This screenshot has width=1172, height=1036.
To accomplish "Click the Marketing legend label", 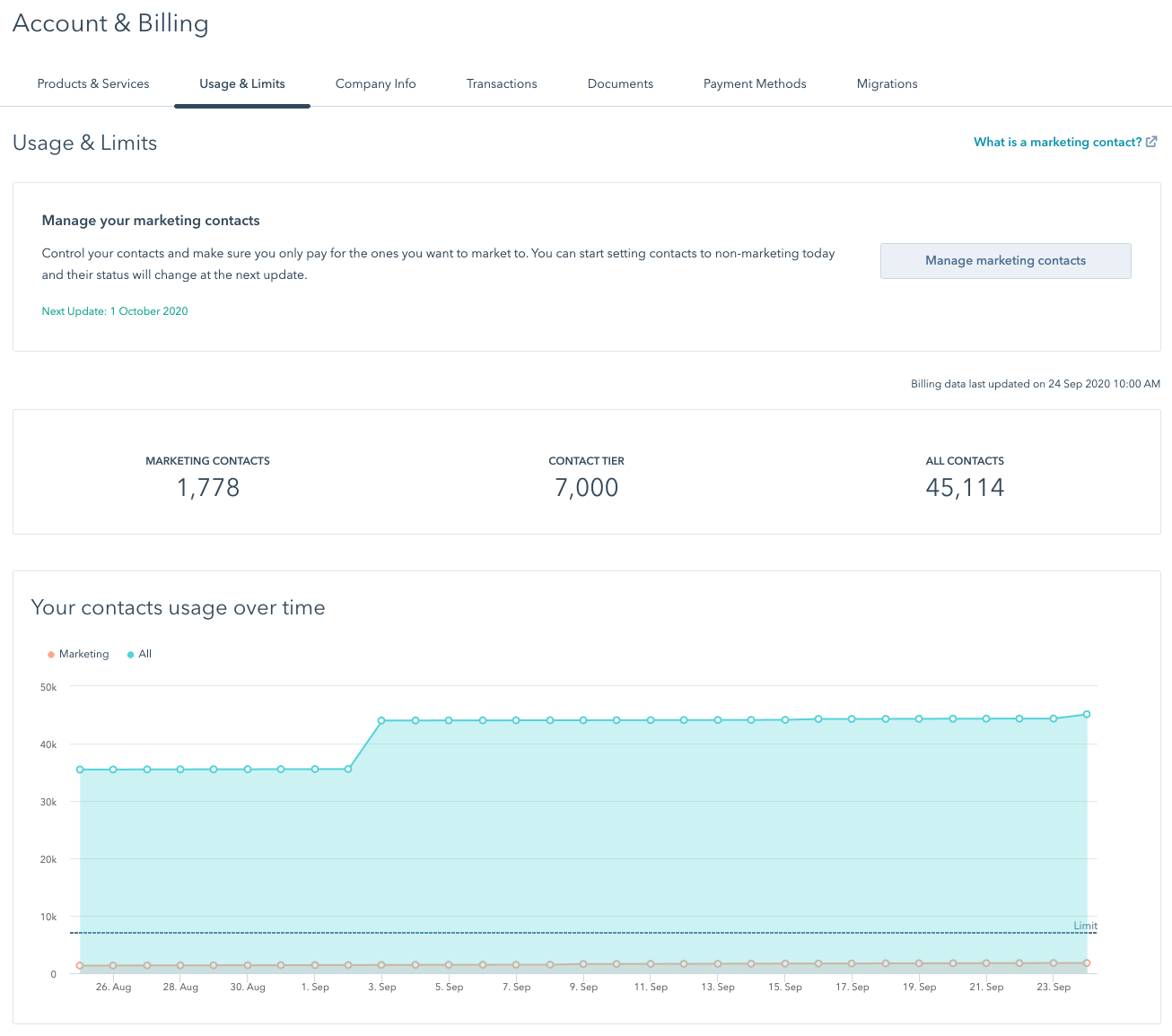I will pyautogui.click(x=83, y=654).
